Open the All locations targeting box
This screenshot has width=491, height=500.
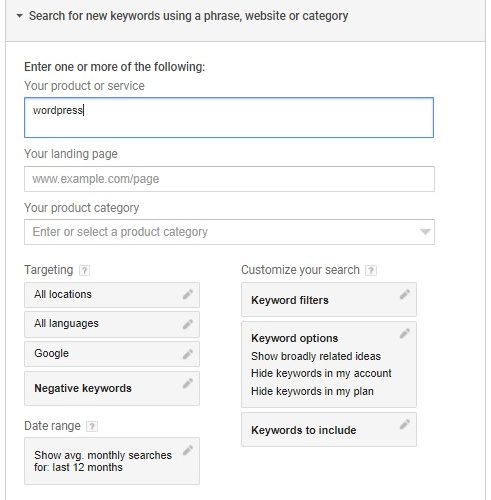[112, 295]
